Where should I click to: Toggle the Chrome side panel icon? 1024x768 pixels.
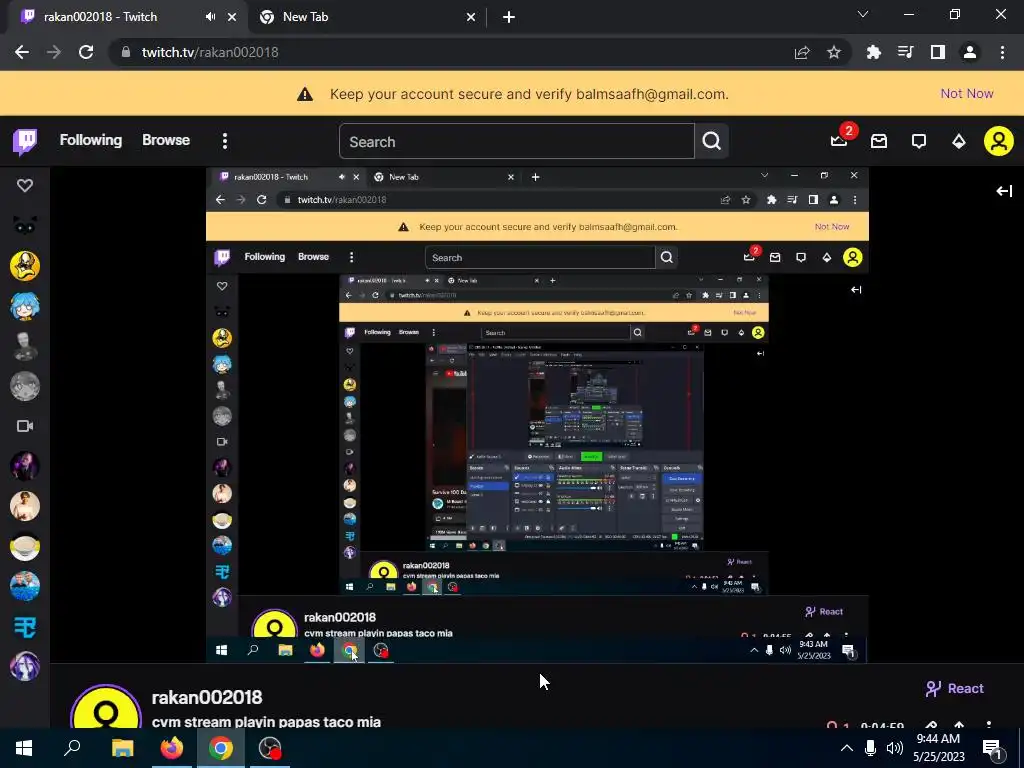click(938, 52)
